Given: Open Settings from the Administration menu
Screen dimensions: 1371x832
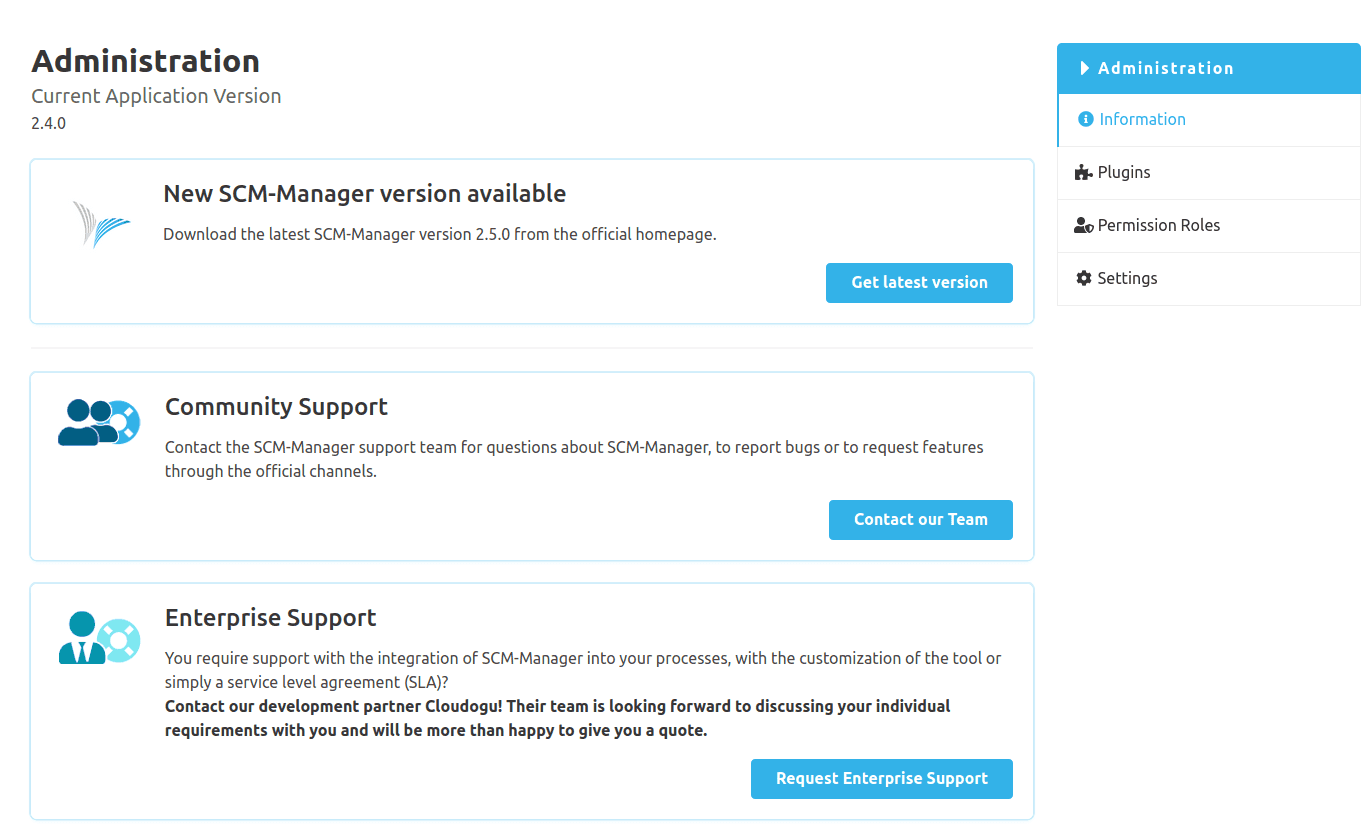Looking at the screenshot, I should coord(1128,278).
